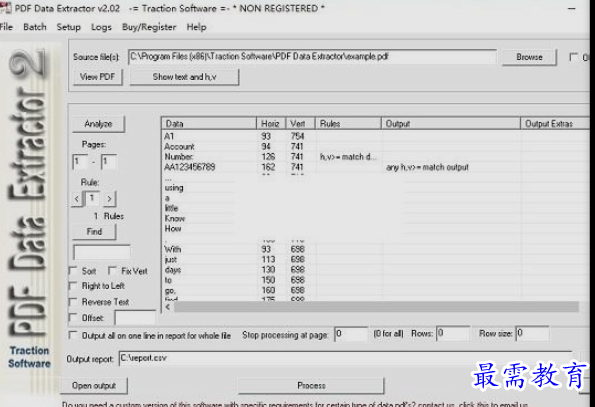Click the Offset value field
The width and height of the screenshot is (595, 407).
coord(135,317)
